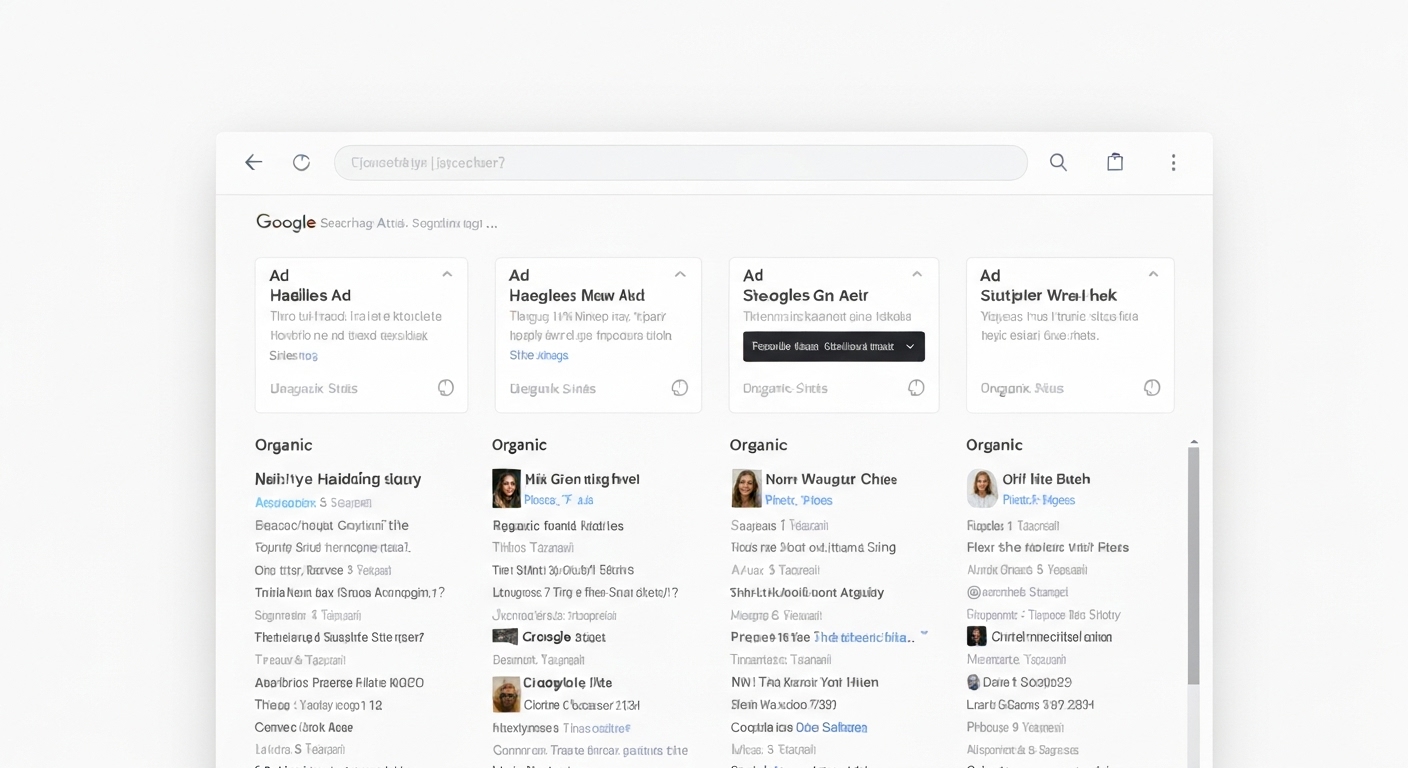This screenshot has height=768, width=1408.
Task: Open the blue link in "Haeilles Ad" card
Action: [x=293, y=355]
